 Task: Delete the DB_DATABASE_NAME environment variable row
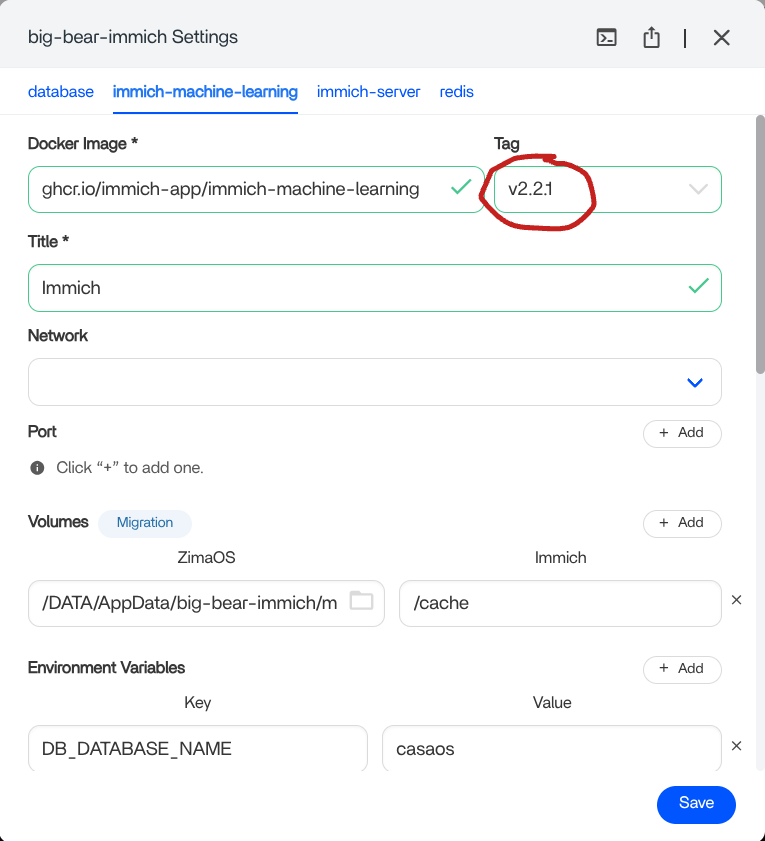point(737,746)
